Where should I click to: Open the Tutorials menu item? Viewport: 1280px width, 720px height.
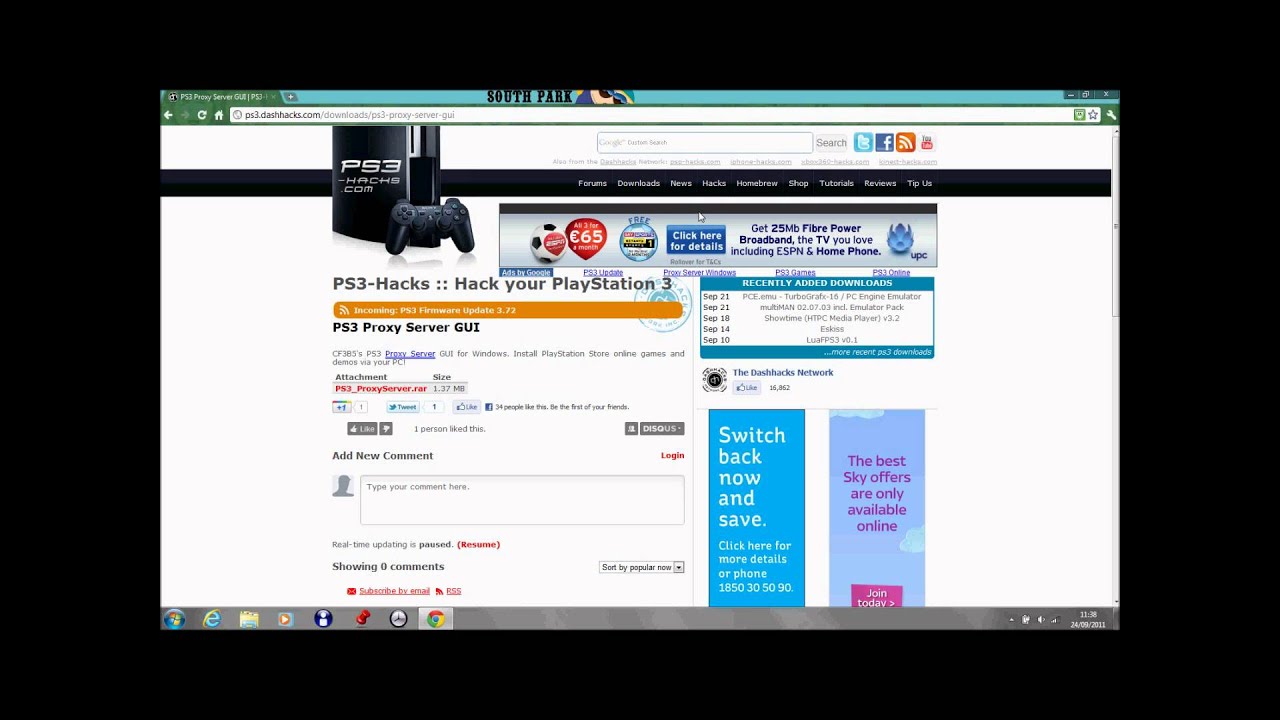coord(836,183)
